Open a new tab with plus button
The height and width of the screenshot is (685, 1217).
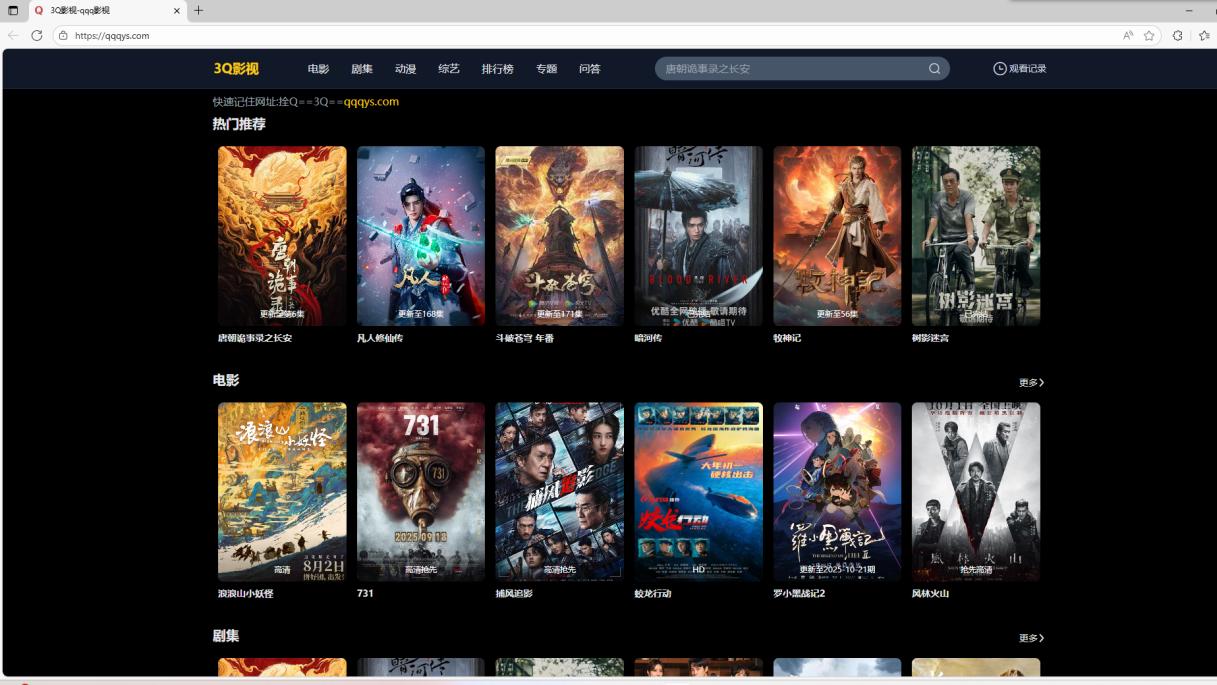tap(198, 10)
